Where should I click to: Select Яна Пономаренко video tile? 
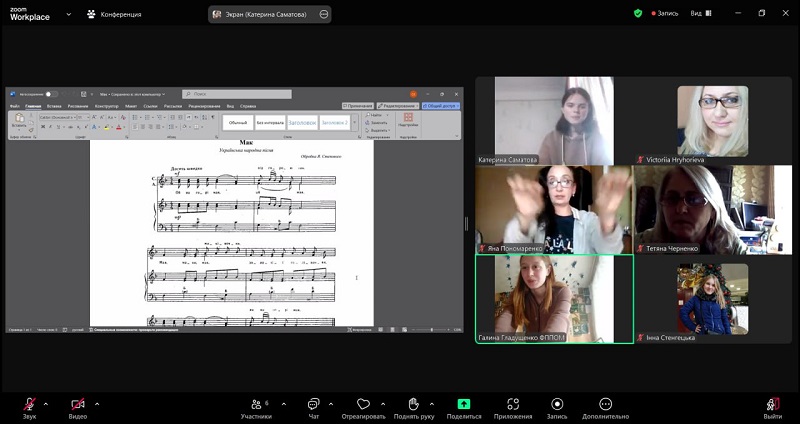(x=554, y=210)
